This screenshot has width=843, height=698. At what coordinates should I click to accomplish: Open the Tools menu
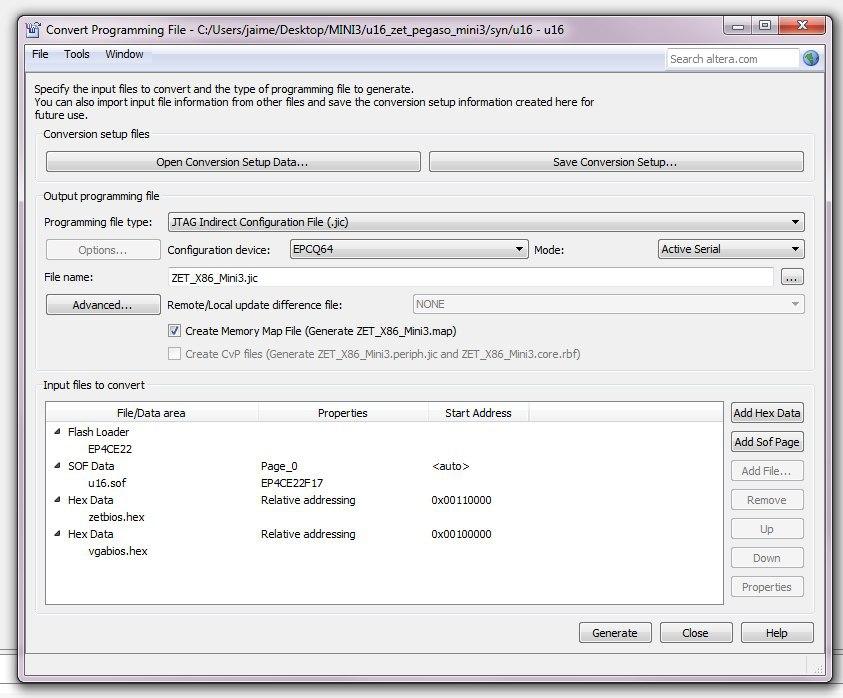pos(77,55)
